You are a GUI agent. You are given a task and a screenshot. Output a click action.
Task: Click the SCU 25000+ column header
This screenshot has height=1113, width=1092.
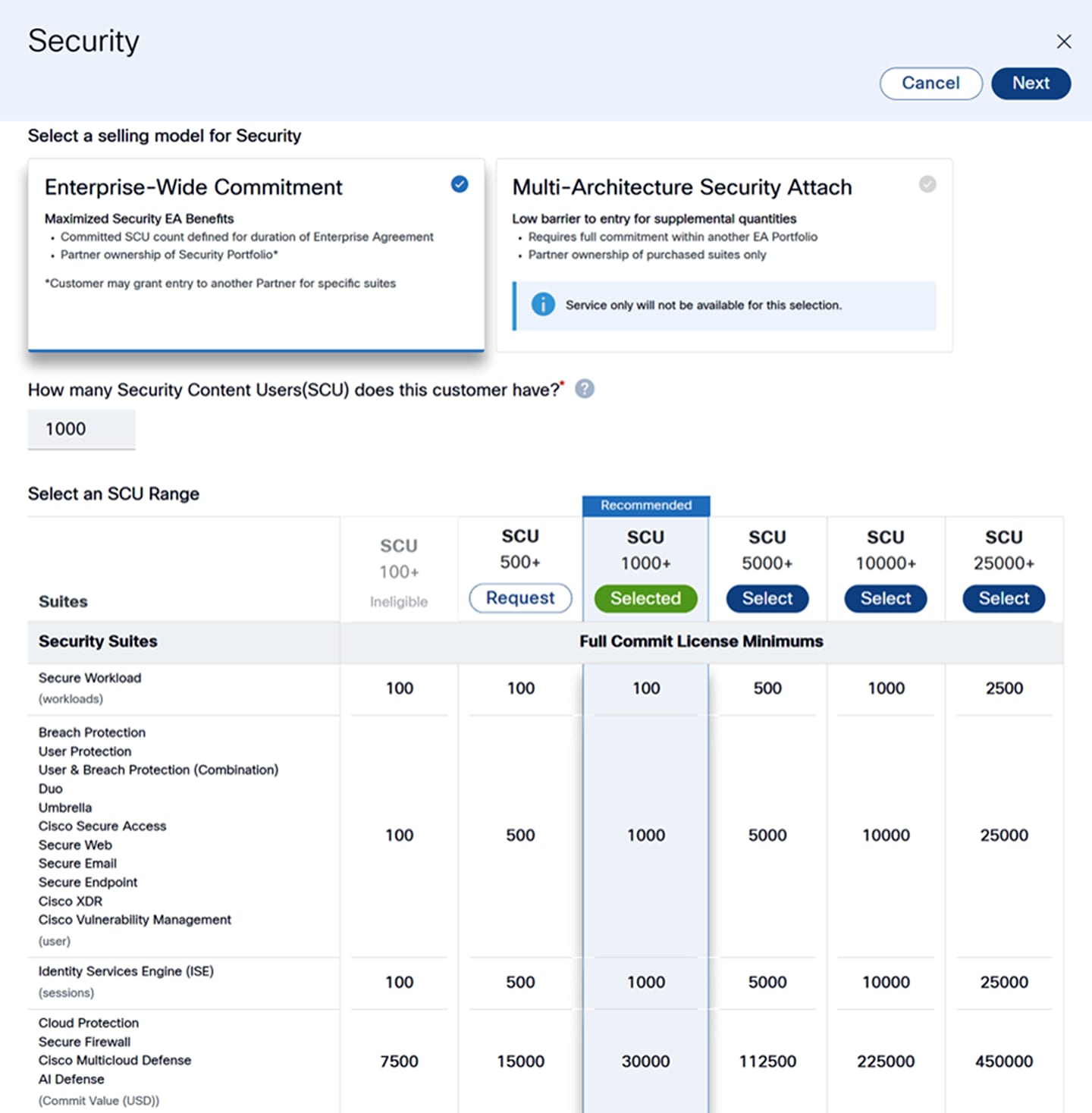tap(1004, 550)
